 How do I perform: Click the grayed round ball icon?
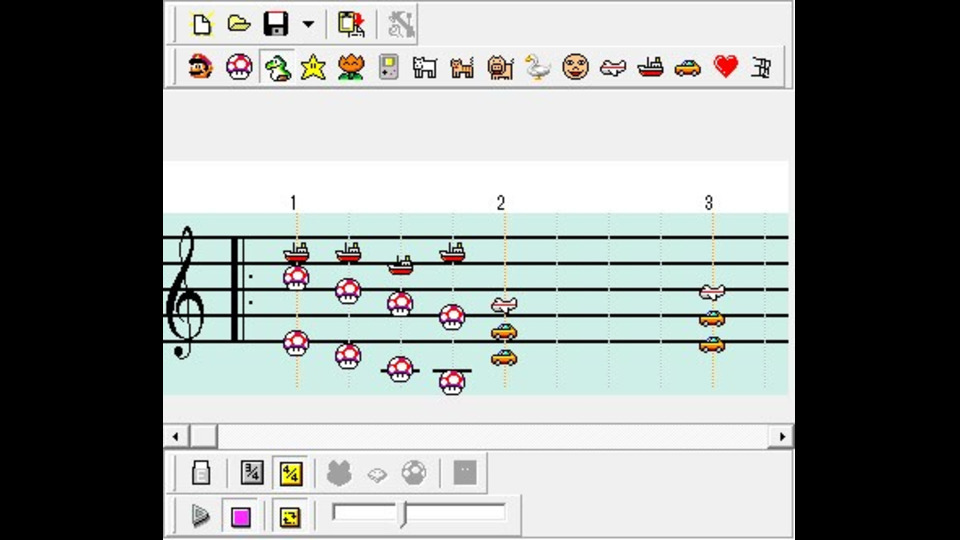point(414,473)
